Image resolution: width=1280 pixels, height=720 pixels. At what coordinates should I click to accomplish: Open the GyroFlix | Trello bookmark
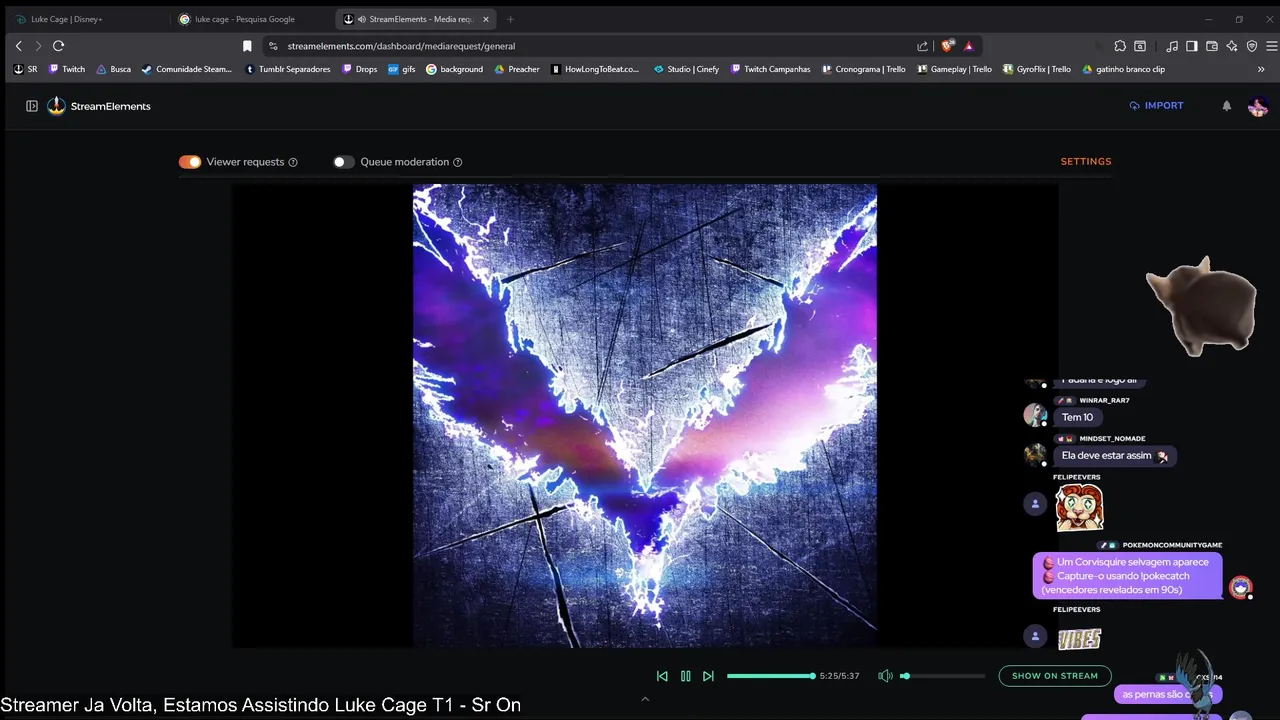[1037, 70]
